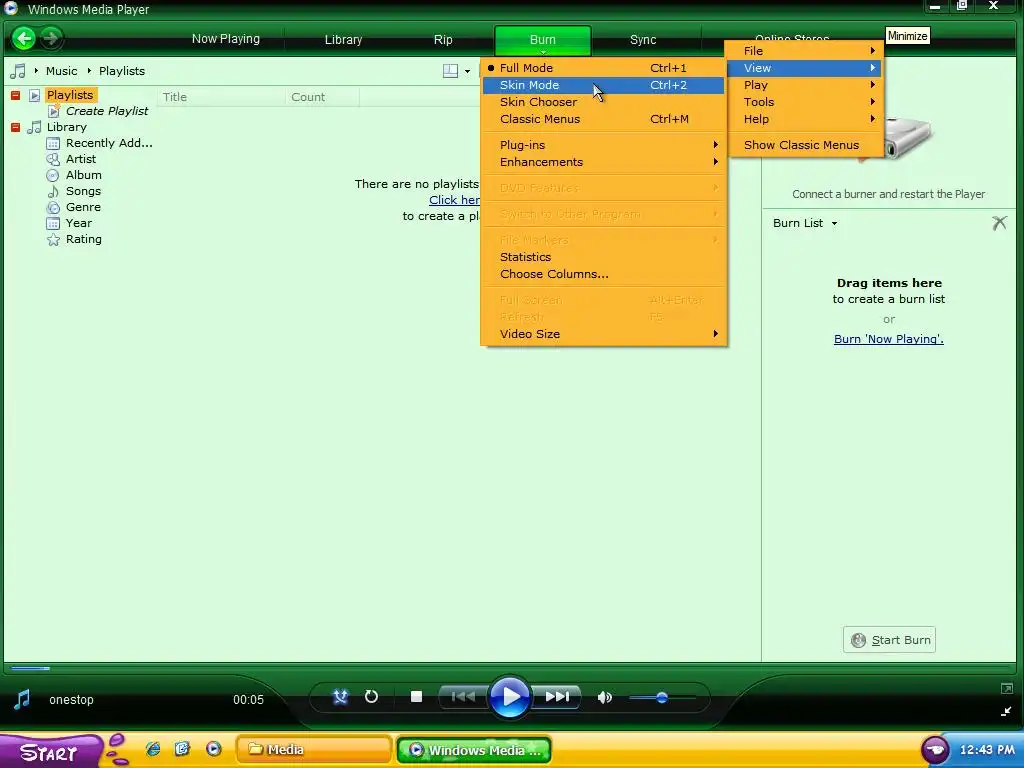Open Statistics from View menu
The width and height of the screenshot is (1024, 768).
point(603,257)
